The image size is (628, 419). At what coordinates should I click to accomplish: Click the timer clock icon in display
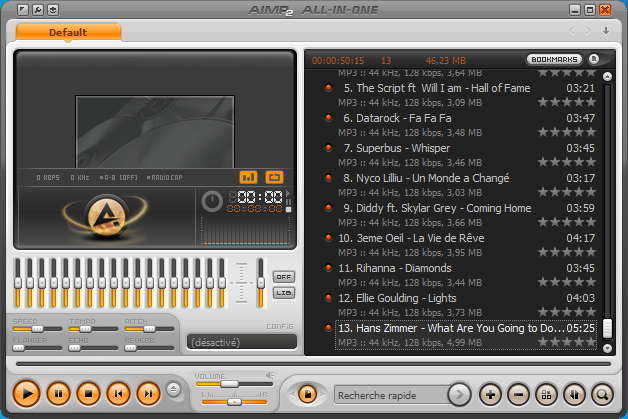(x=212, y=201)
